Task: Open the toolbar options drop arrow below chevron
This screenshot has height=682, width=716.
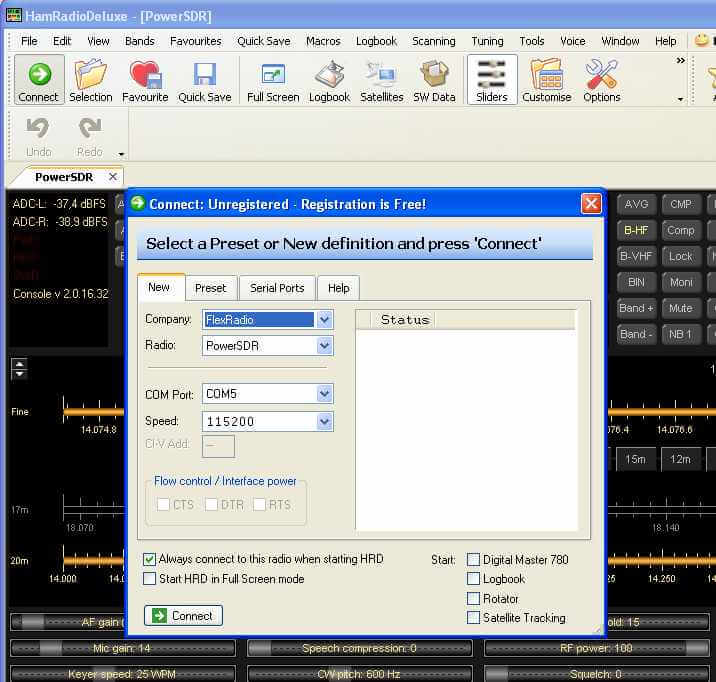Action: (x=680, y=99)
